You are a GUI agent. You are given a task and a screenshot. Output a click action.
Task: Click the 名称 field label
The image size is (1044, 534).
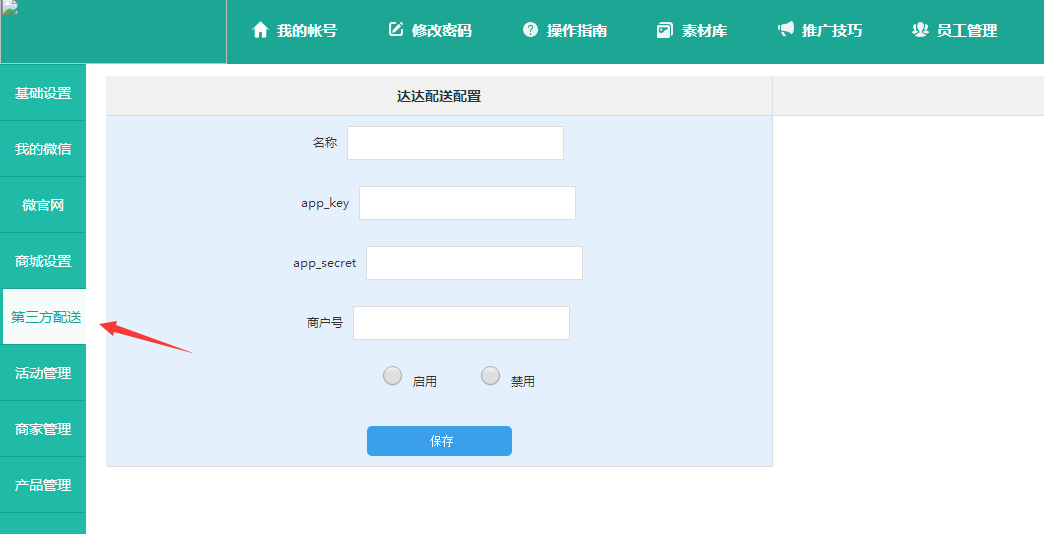pyautogui.click(x=325, y=142)
